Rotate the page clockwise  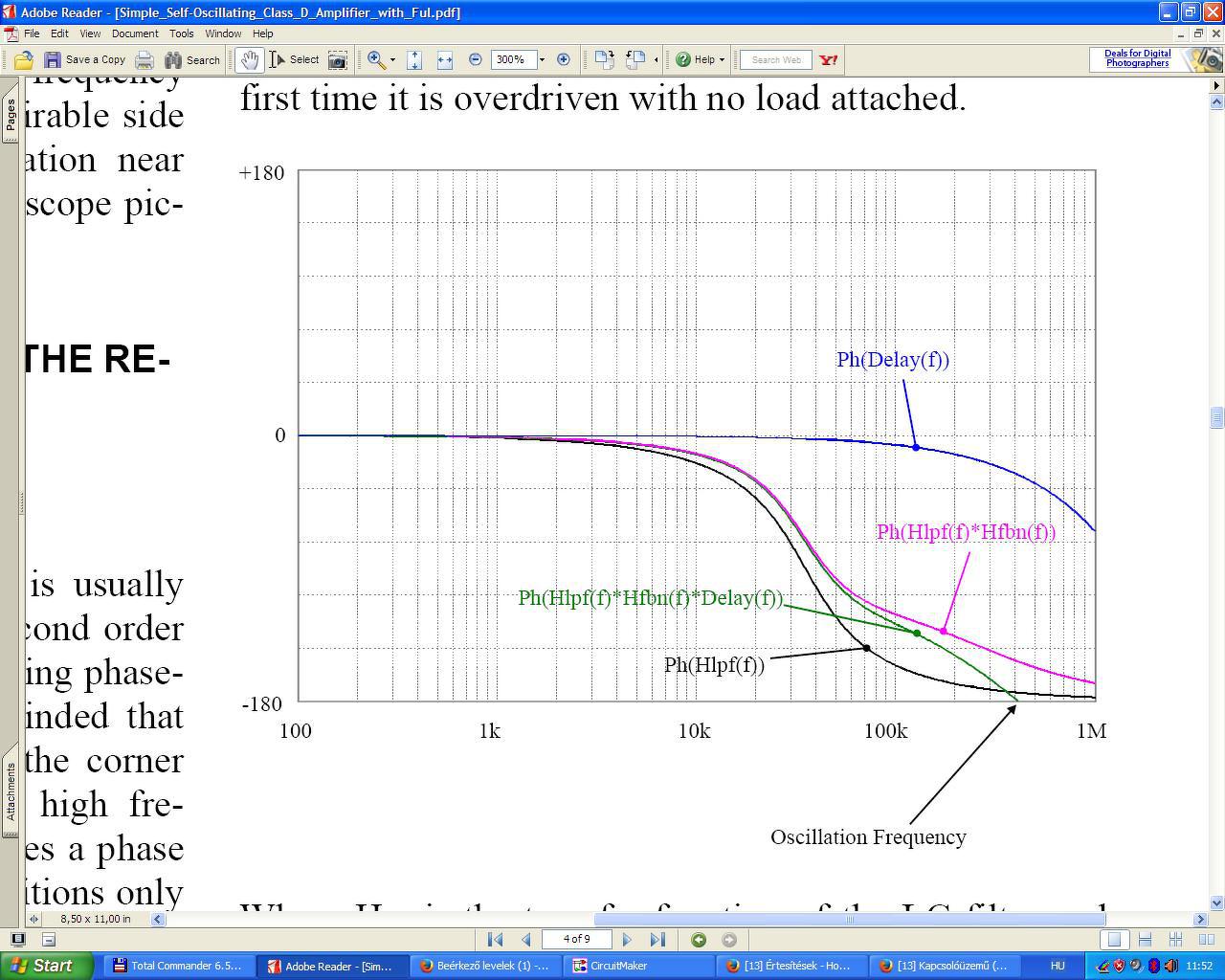[x=604, y=60]
